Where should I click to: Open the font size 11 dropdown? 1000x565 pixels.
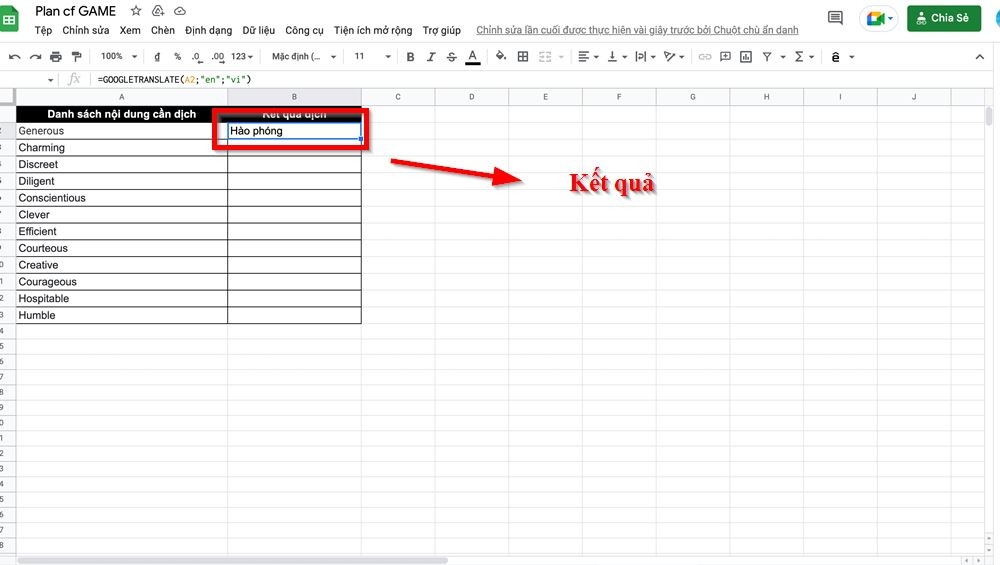pyautogui.click(x=372, y=56)
